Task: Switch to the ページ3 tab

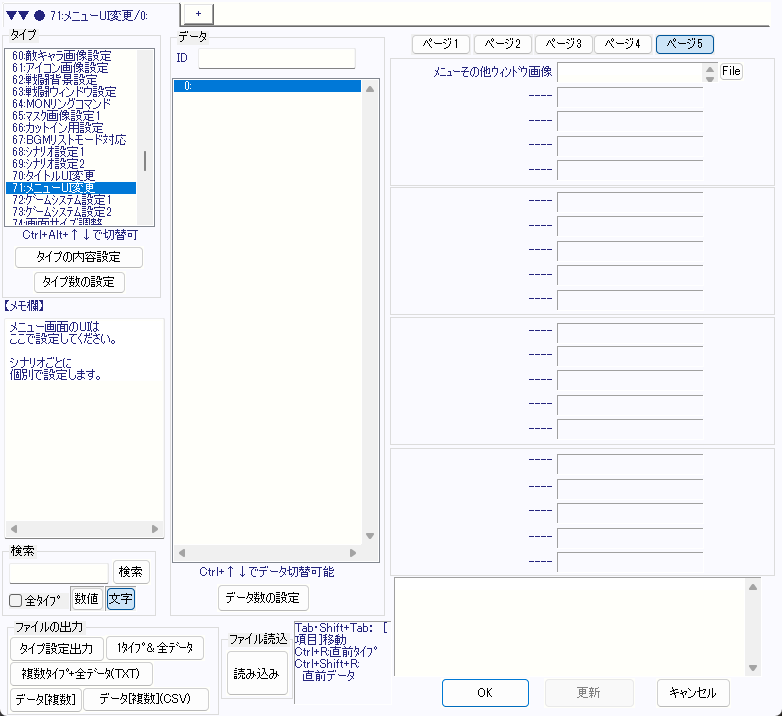Action: point(563,44)
